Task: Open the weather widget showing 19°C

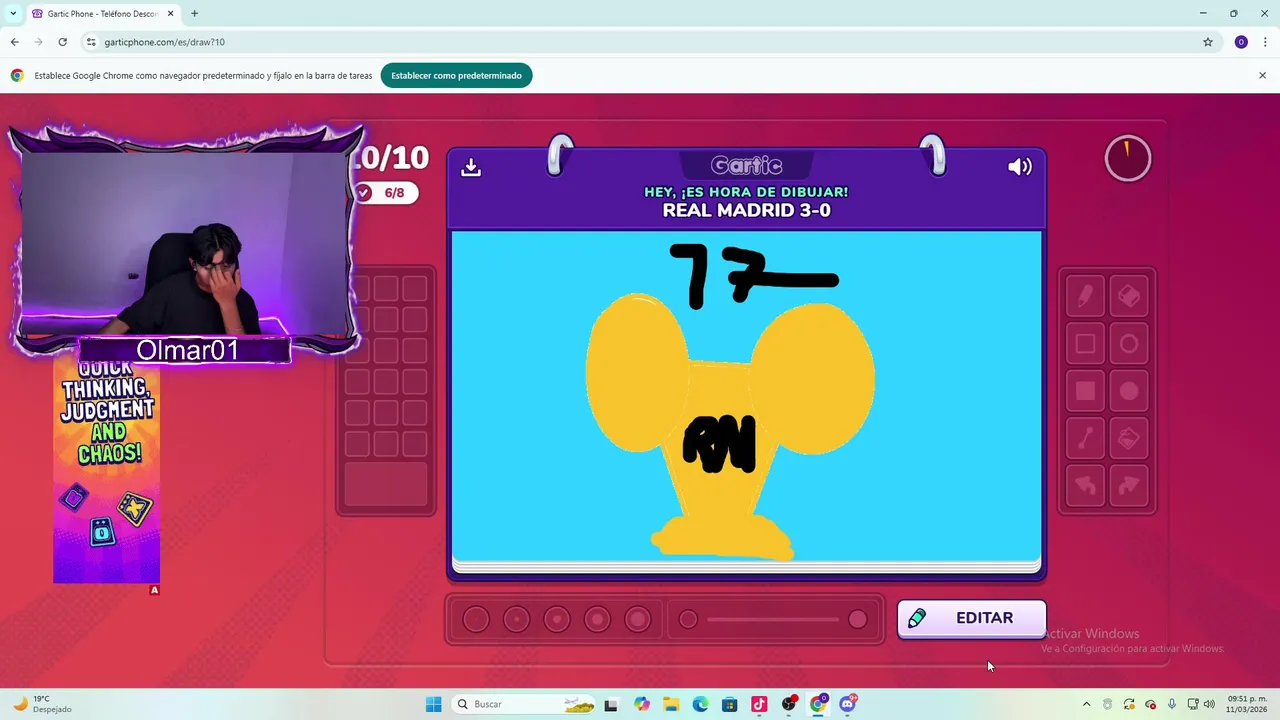Action: pyautogui.click(x=43, y=704)
